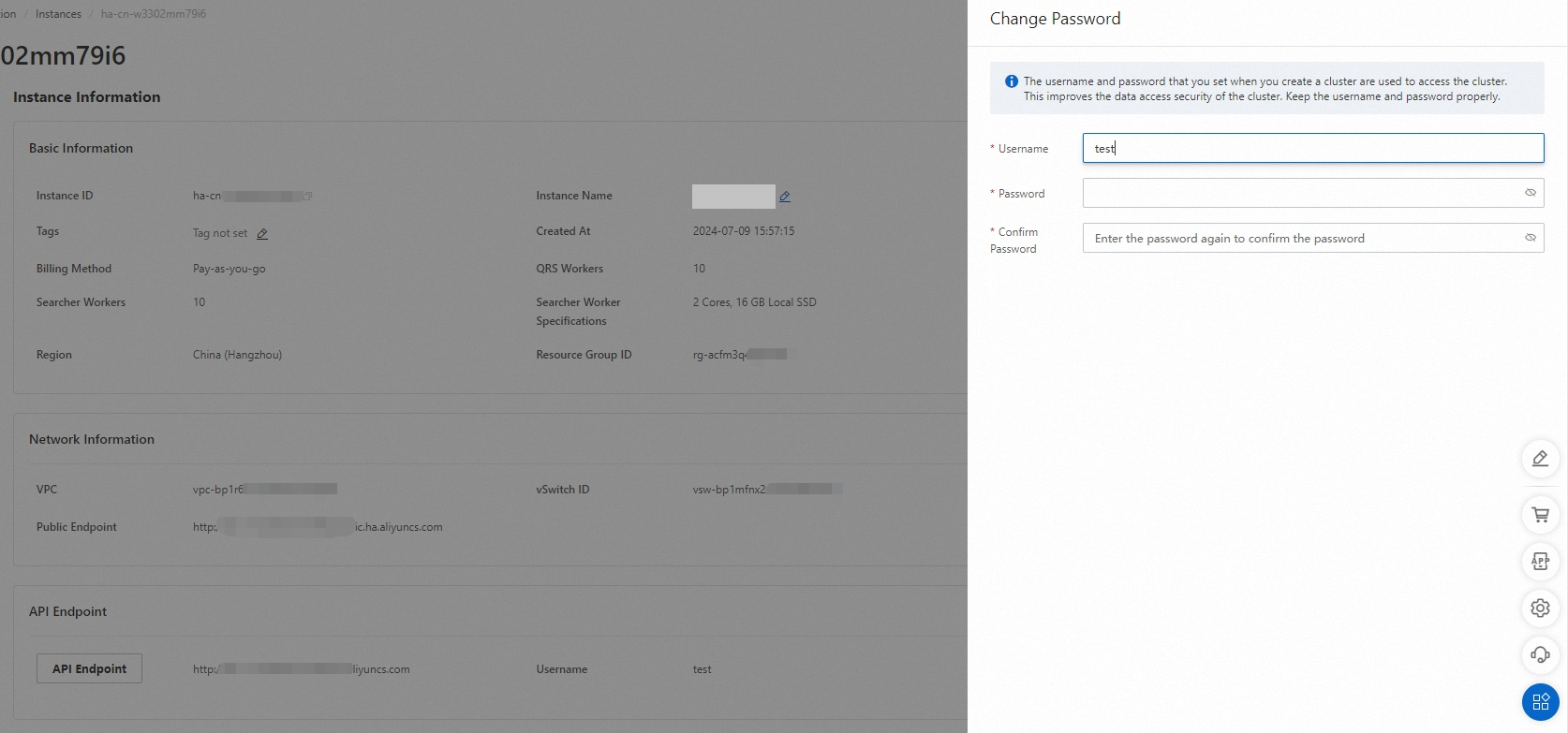Screen dimensions: 1568x733
Task: Edit the Instance Name with the pencil icon
Action: (x=785, y=197)
